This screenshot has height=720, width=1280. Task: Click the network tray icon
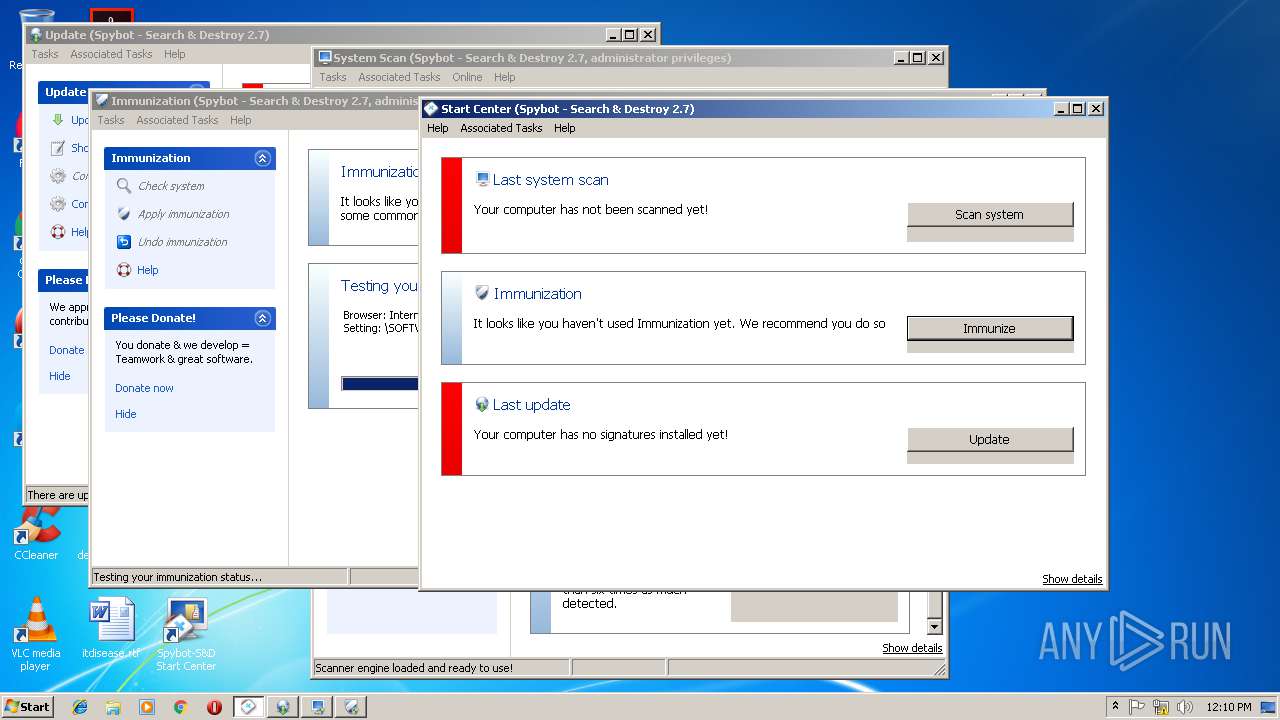[x=1161, y=707]
